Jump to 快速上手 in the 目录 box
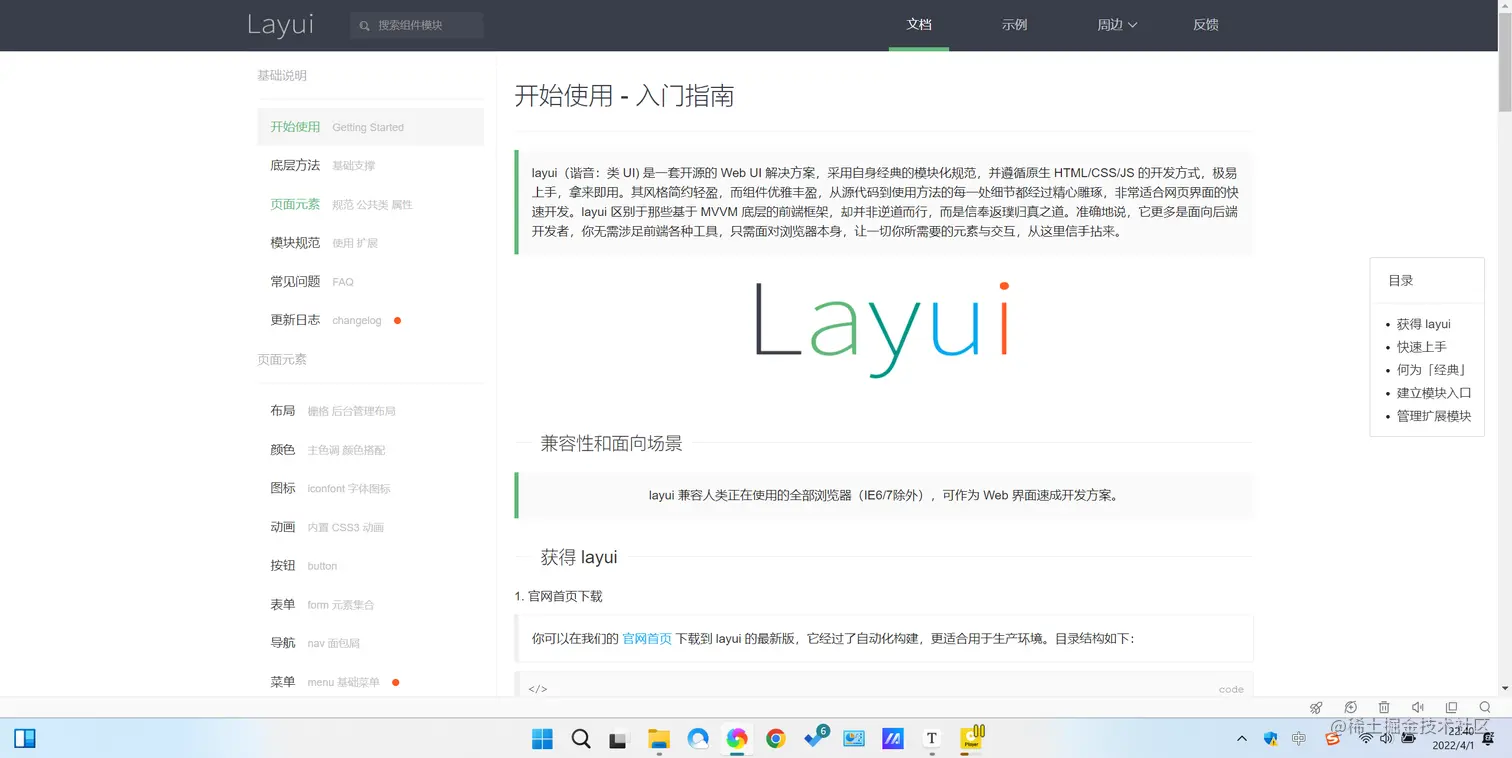This screenshot has width=1512, height=758. [1421, 347]
